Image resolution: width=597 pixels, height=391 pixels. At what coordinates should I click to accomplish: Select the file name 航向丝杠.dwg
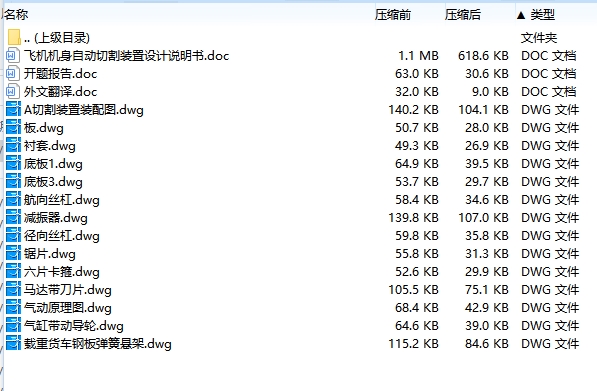point(62,200)
